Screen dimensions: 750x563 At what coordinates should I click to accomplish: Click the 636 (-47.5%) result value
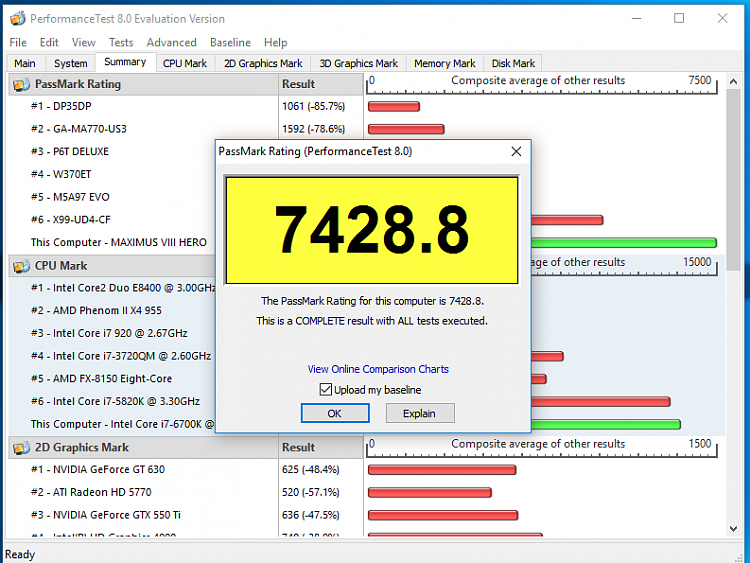coord(310,515)
